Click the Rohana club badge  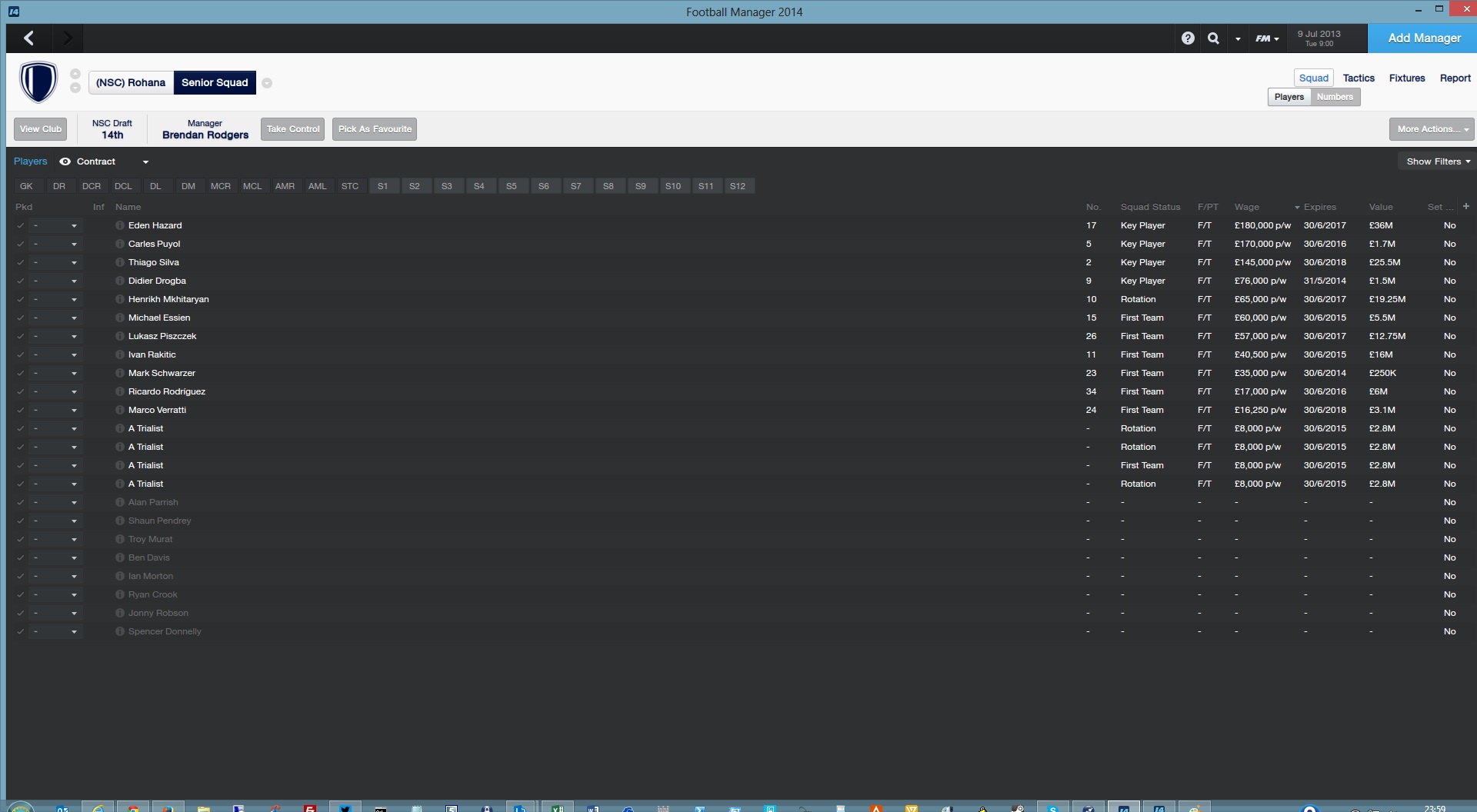tap(38, 82)
